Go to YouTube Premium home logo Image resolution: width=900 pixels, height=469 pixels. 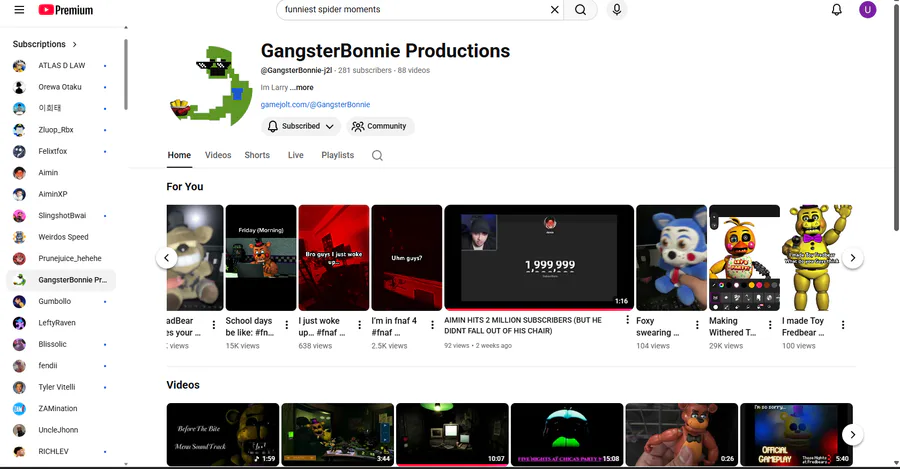tap(65, 10)
